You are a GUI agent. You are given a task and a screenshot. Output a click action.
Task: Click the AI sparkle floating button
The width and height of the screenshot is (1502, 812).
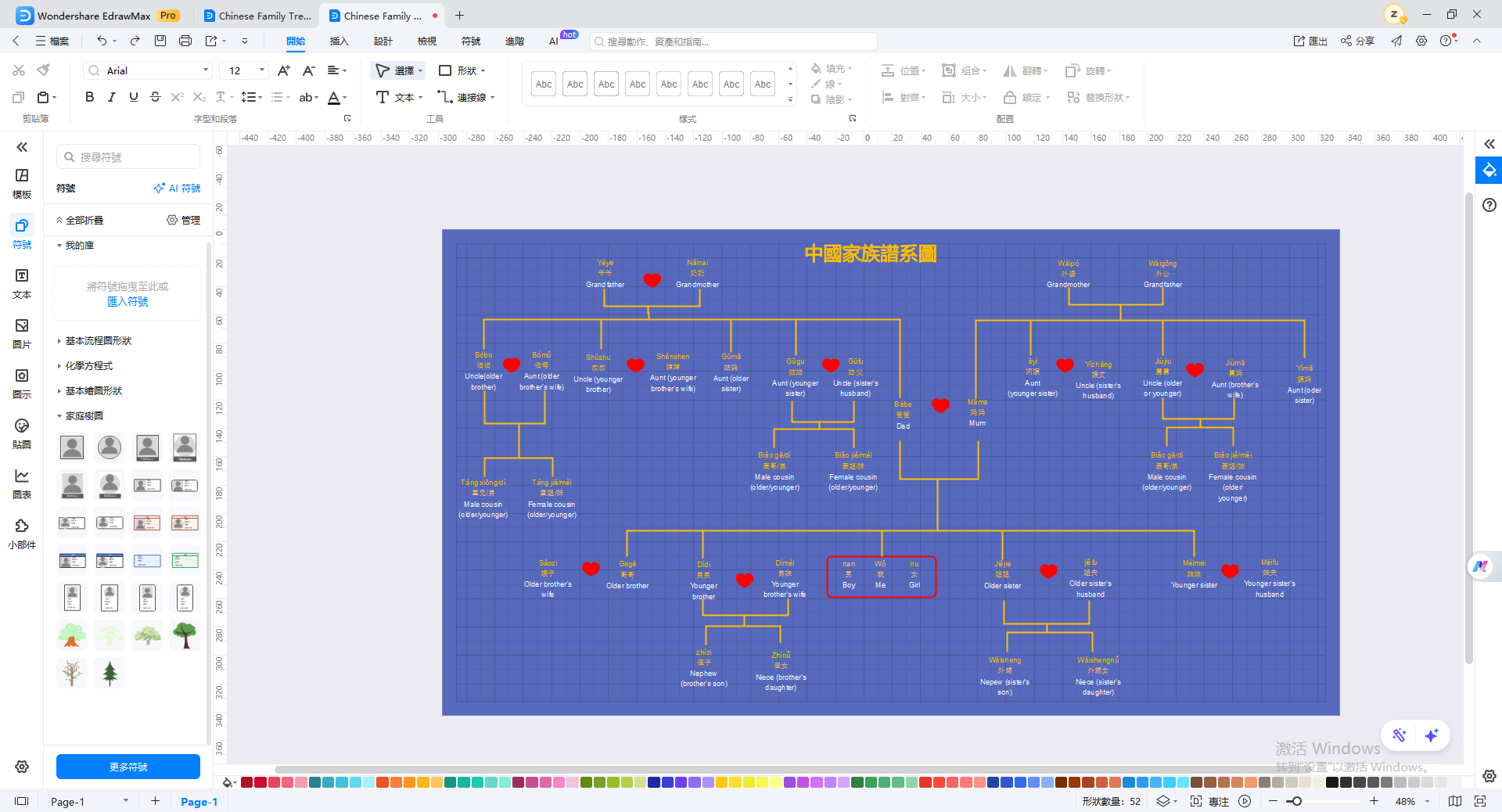tap(1432, 735)
